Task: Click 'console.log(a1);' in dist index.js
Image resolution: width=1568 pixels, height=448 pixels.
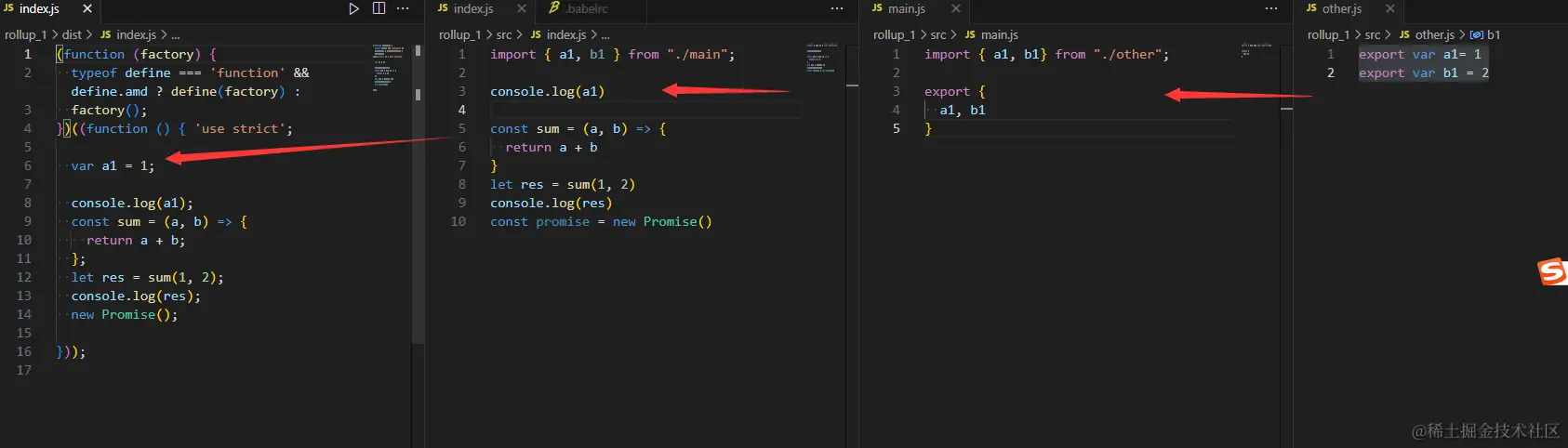Action: click(132, 203)
